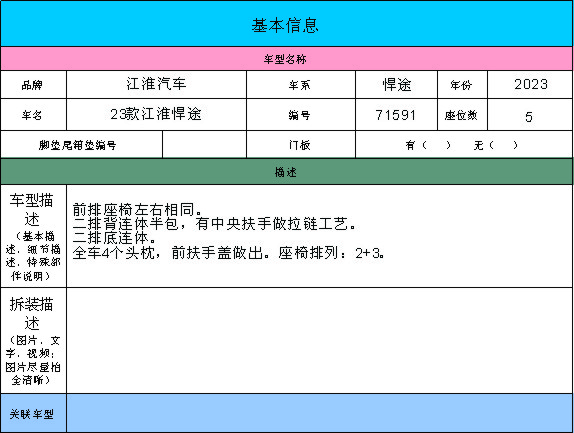Click the green 描述 section header
This screenshot has width=574, height=433.
[286, 172]
